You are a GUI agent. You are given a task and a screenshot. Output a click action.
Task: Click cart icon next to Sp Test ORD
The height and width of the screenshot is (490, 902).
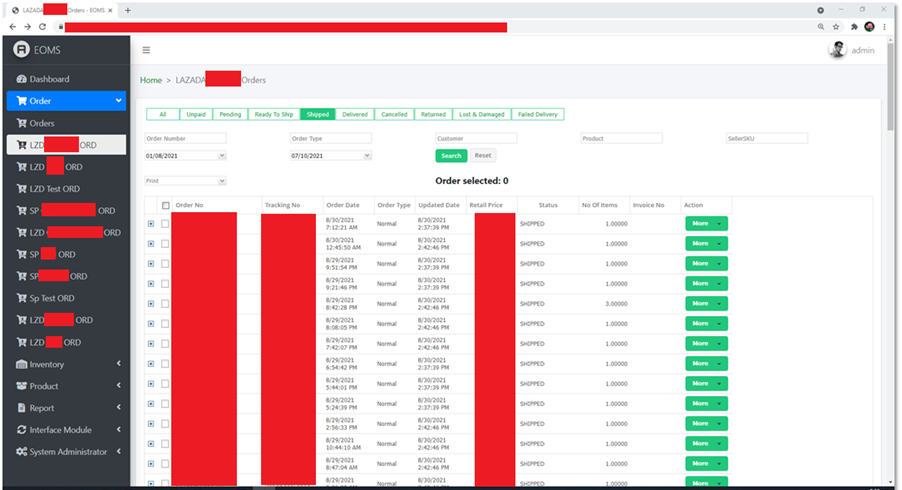(x=21, y=298)
